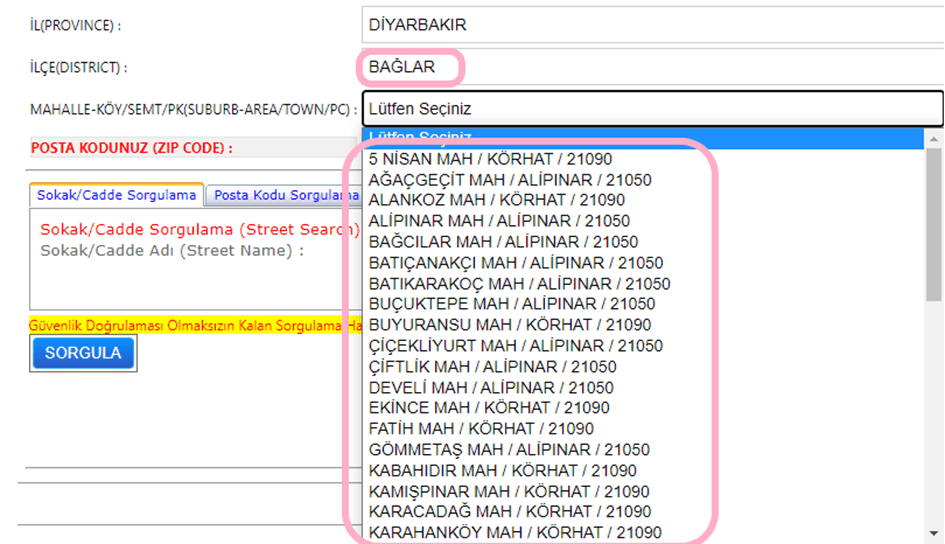Select ÇİFTLİK MAH / ALİPINAR / 21050

point(493,367)
